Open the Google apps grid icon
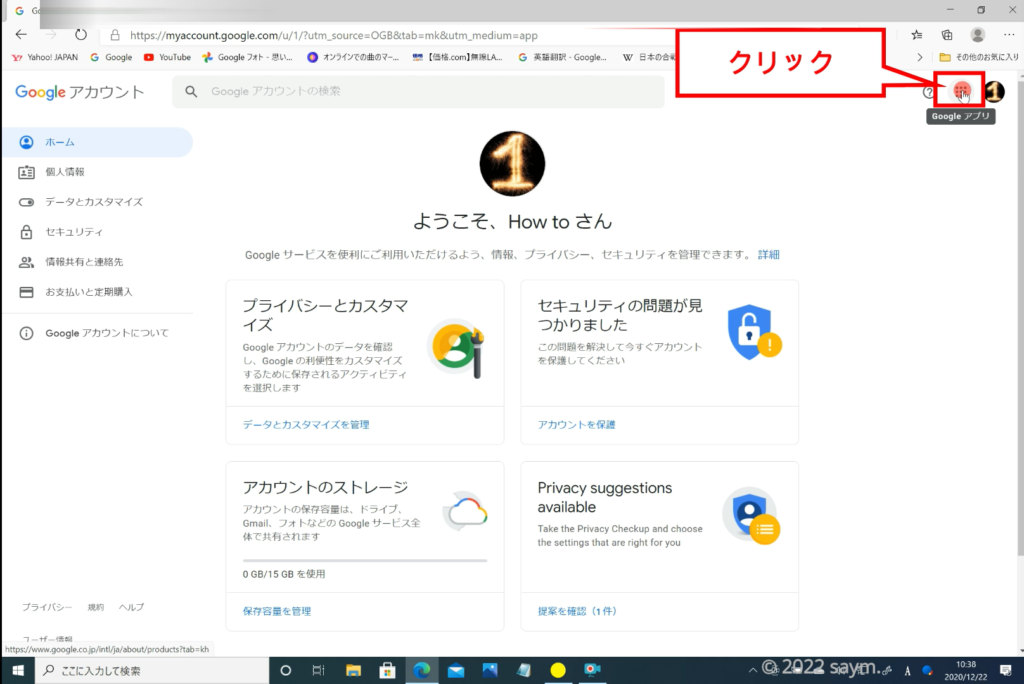This screenshot has height=684, width=1024. click(961, 91)
